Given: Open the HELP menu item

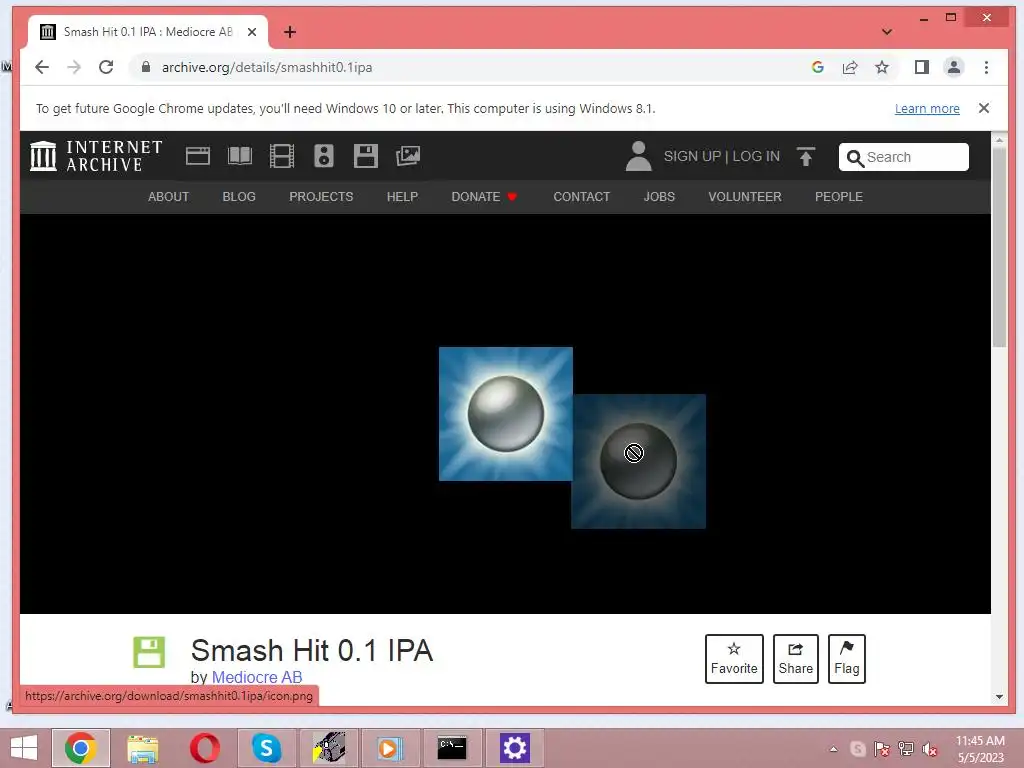Looking at the screenshot, I should tap(402, 197).
